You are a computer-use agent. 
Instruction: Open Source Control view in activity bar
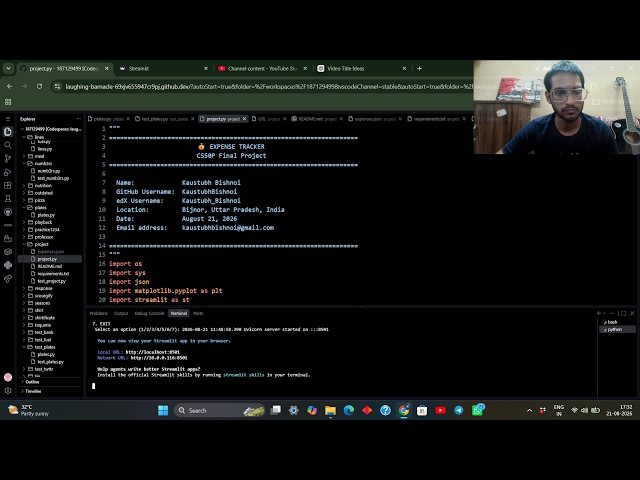tap(8, 158)
